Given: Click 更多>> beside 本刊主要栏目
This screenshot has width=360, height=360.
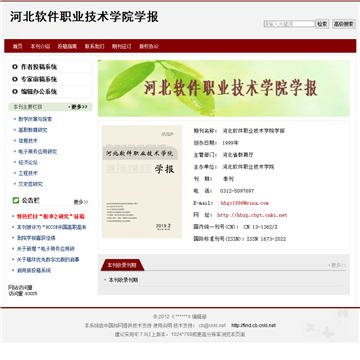Looking at the screenshot, I should coord(79,107).
